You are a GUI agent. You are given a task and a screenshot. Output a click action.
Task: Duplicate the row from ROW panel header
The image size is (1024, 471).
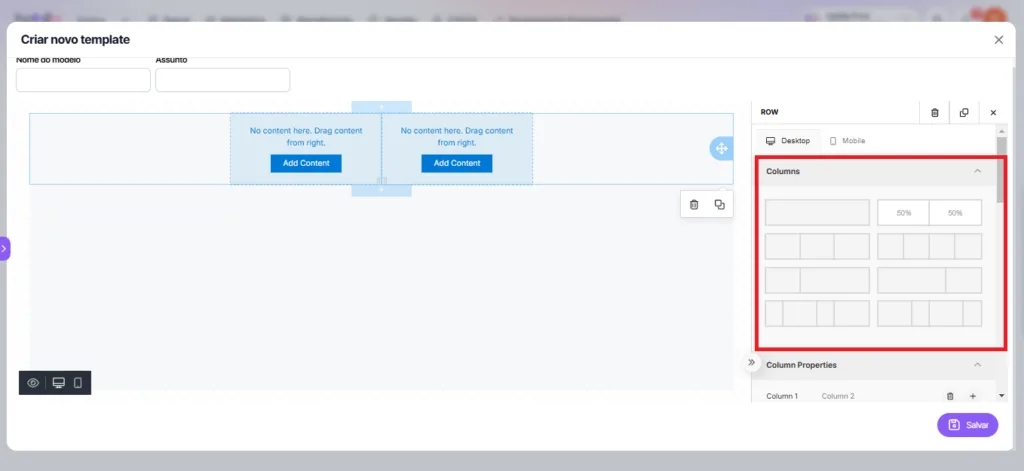(963, 112)
